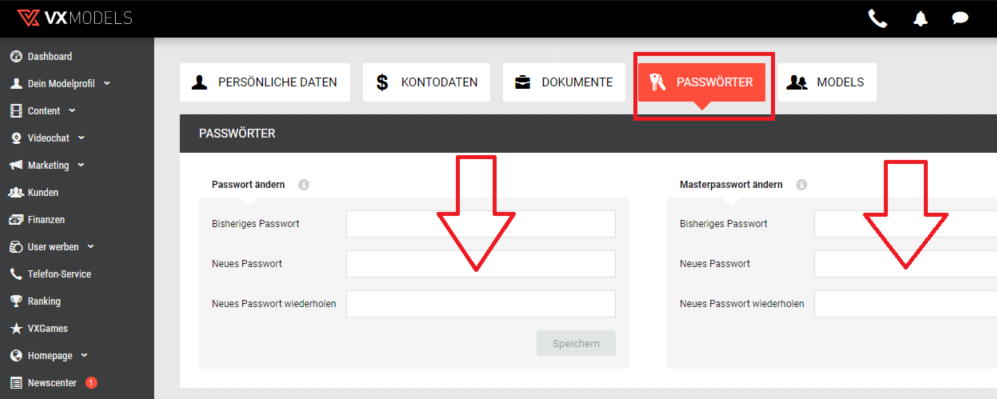Open the notifications bell

click(x=920, y=18)
